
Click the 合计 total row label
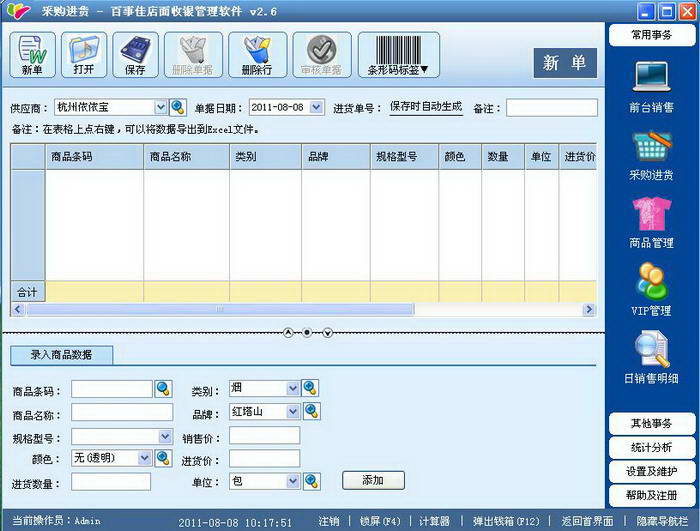28,293
